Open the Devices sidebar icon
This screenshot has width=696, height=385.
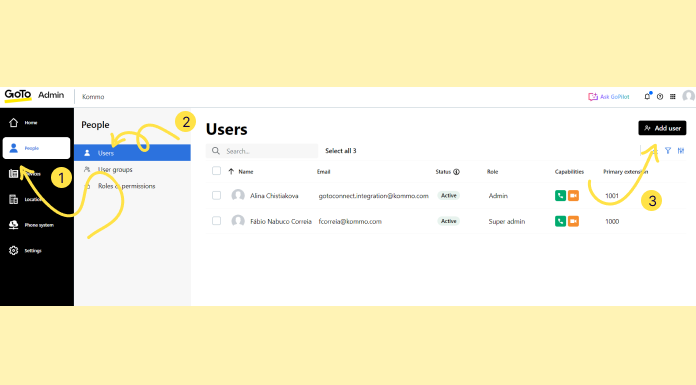pos(13,174)
